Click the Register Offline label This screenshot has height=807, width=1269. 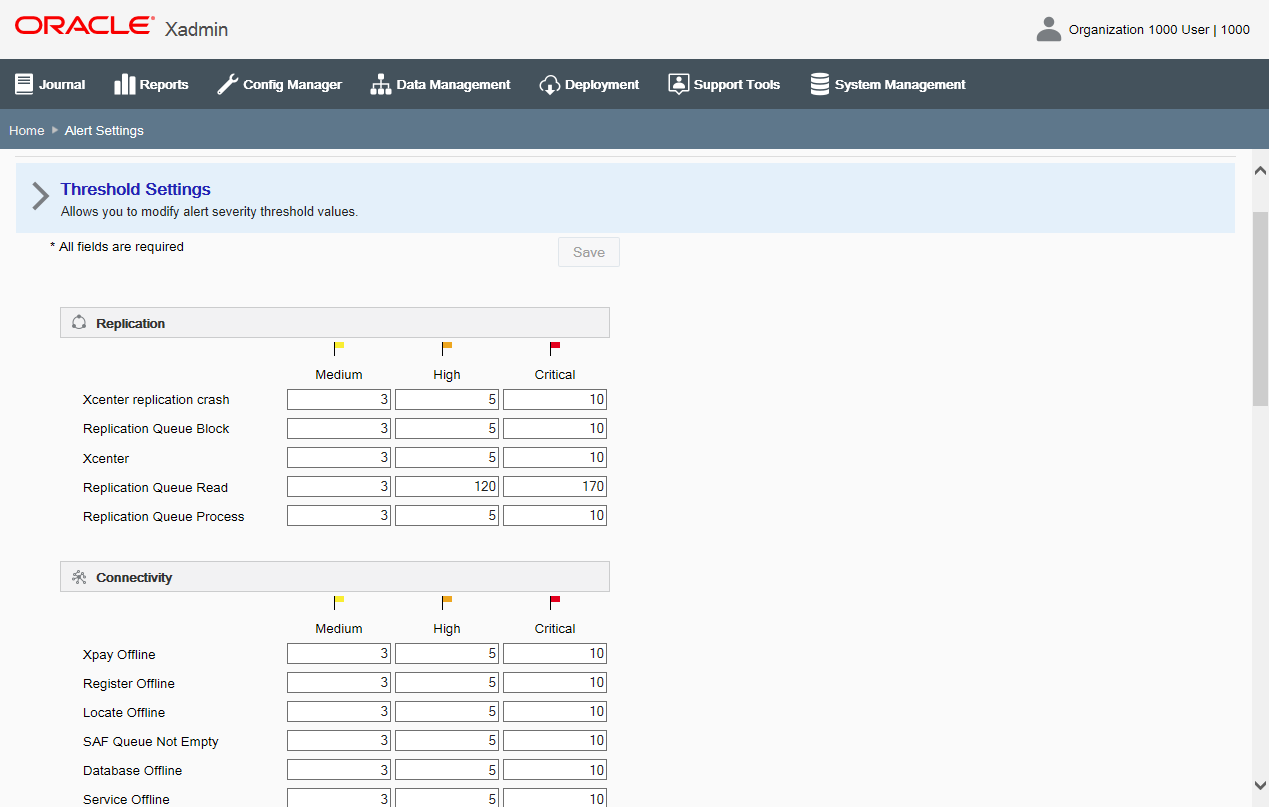(129, 684)
